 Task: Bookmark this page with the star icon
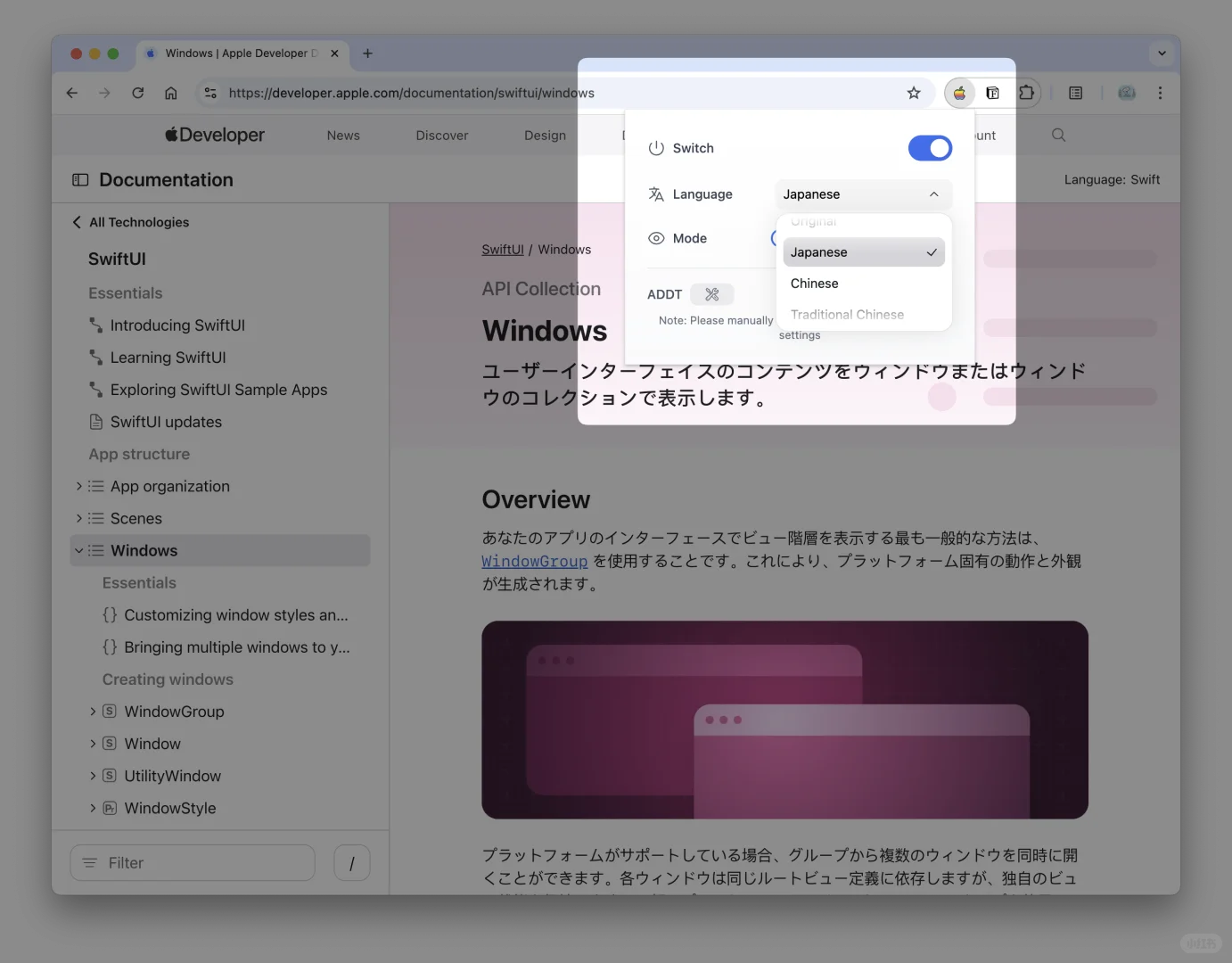pos(914,93)
